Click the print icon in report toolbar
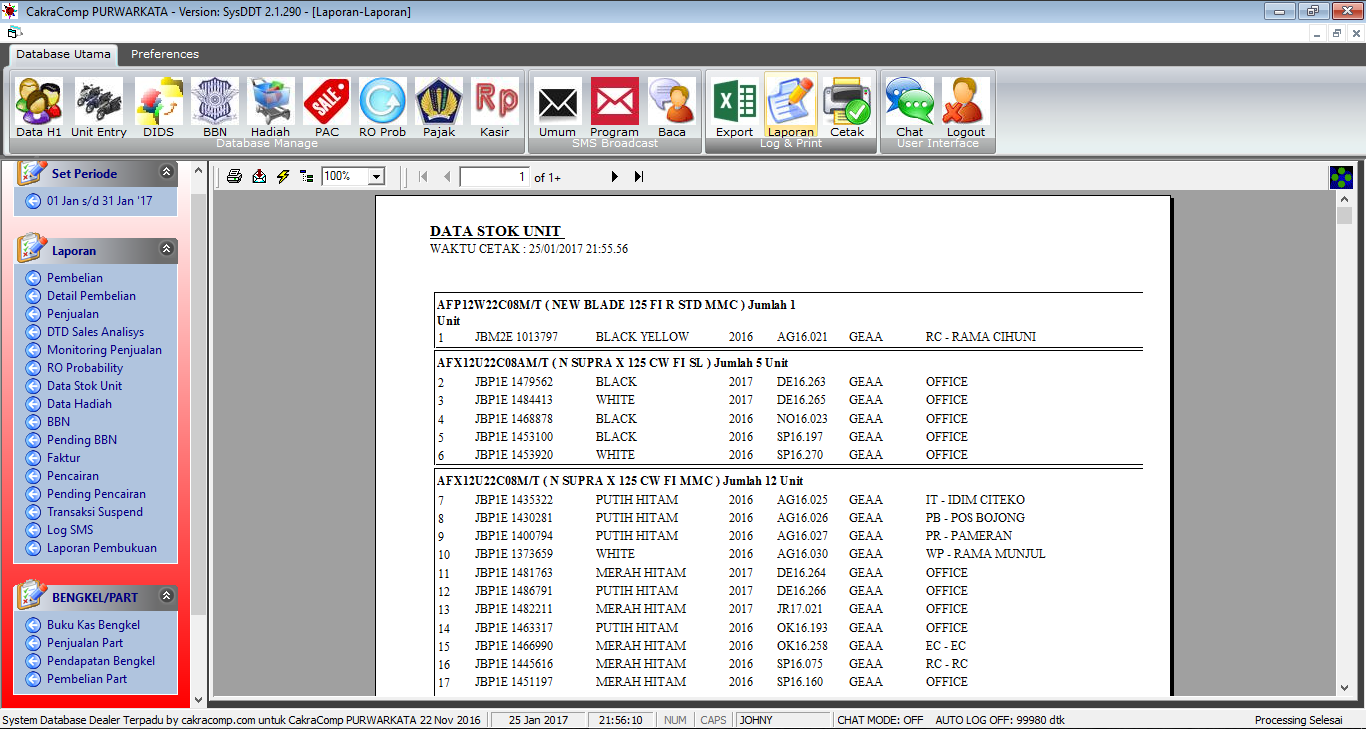 (x=234, y=177)
